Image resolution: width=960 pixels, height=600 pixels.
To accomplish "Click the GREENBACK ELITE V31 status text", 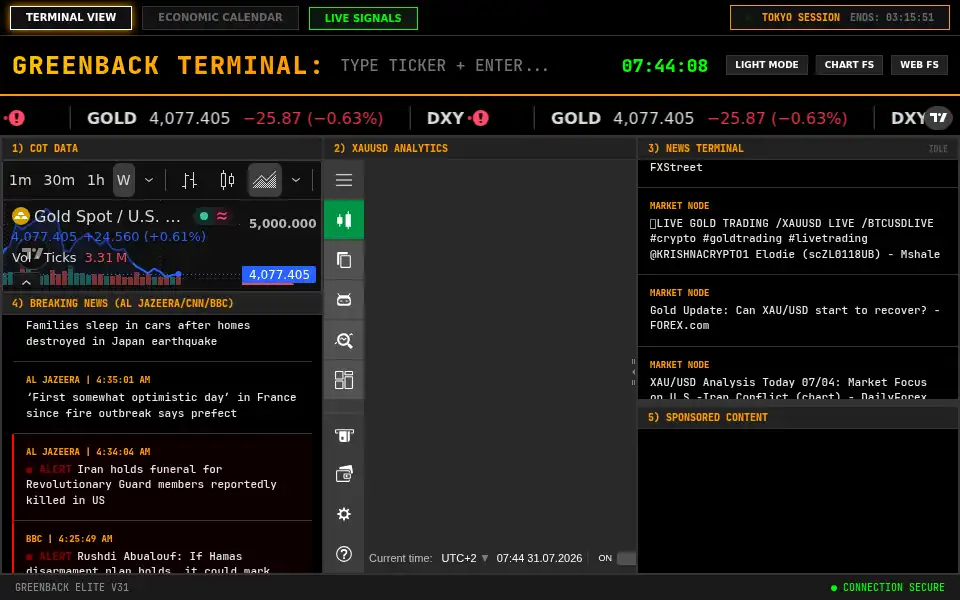I will coord(72,587).
